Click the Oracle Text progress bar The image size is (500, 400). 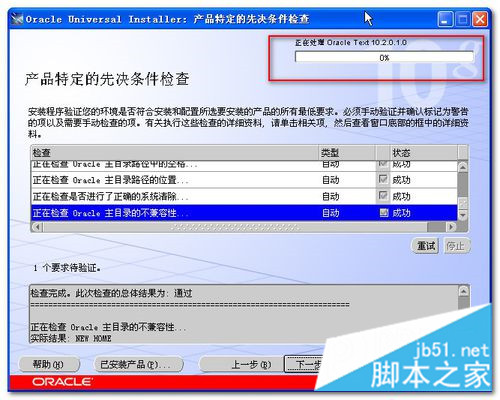pos(384,57)
